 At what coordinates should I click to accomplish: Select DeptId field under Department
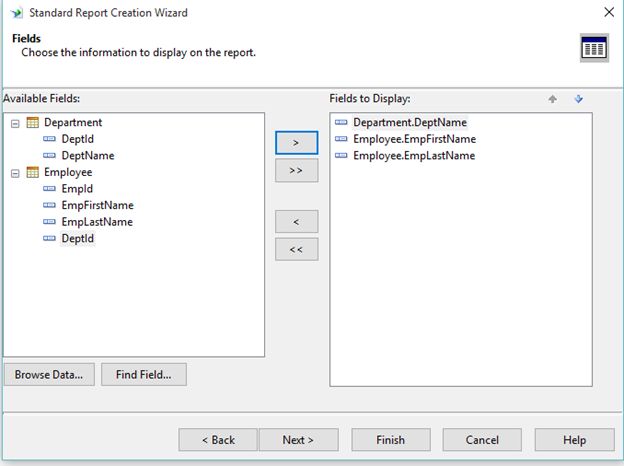(78, 139)
